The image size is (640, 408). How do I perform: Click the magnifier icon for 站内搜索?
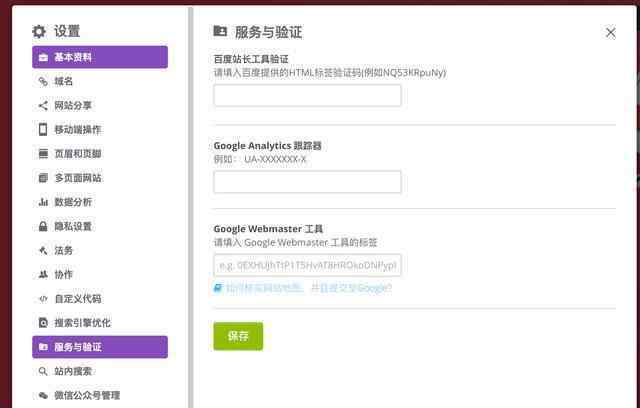[x=43, y=371]
